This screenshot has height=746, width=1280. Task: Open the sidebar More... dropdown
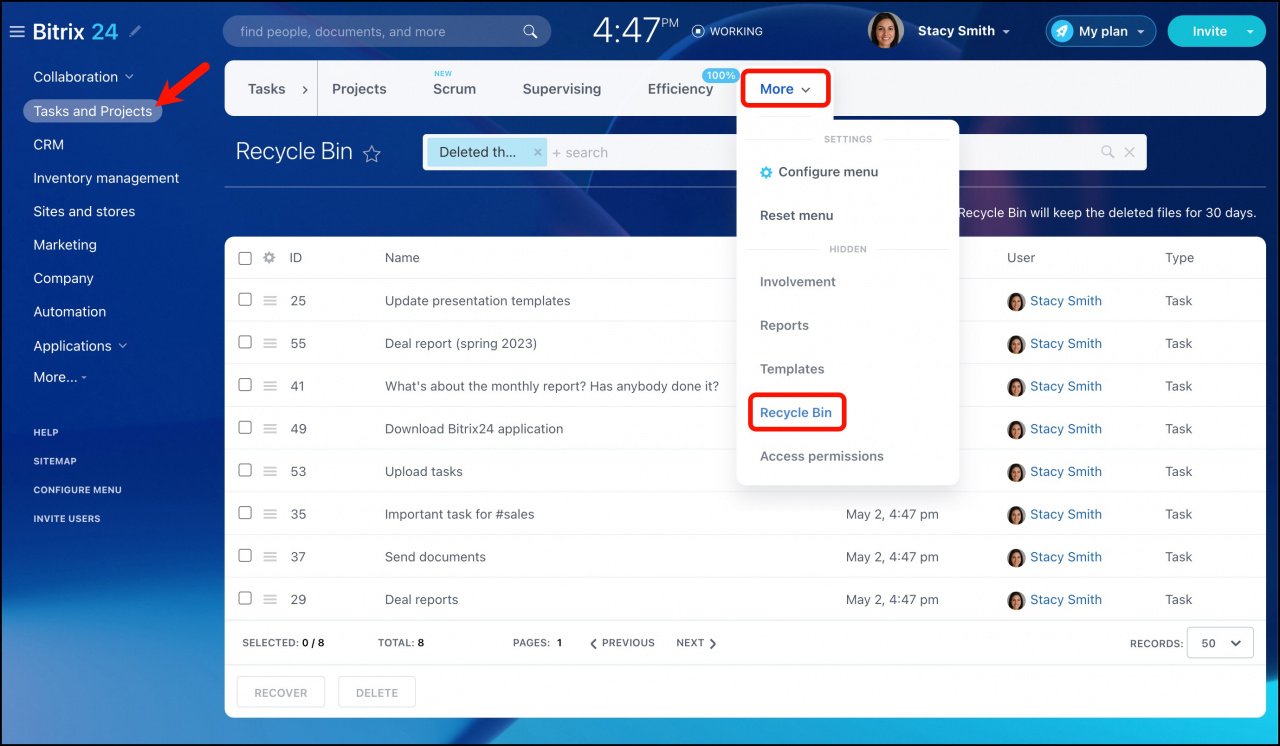point(60,377)
